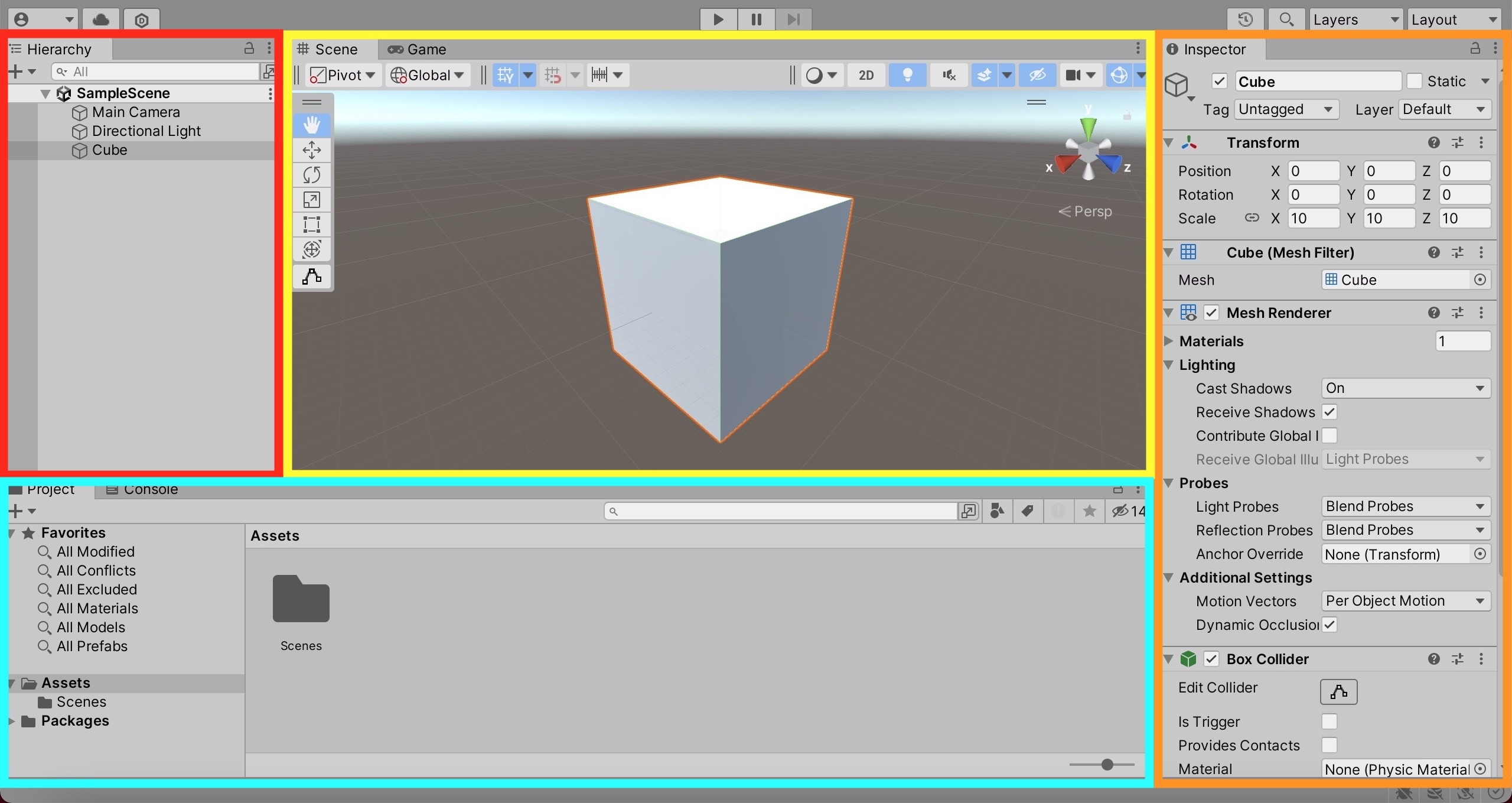
Task: Select Cube object in Hierarchy panel
Action: point(109,149)
